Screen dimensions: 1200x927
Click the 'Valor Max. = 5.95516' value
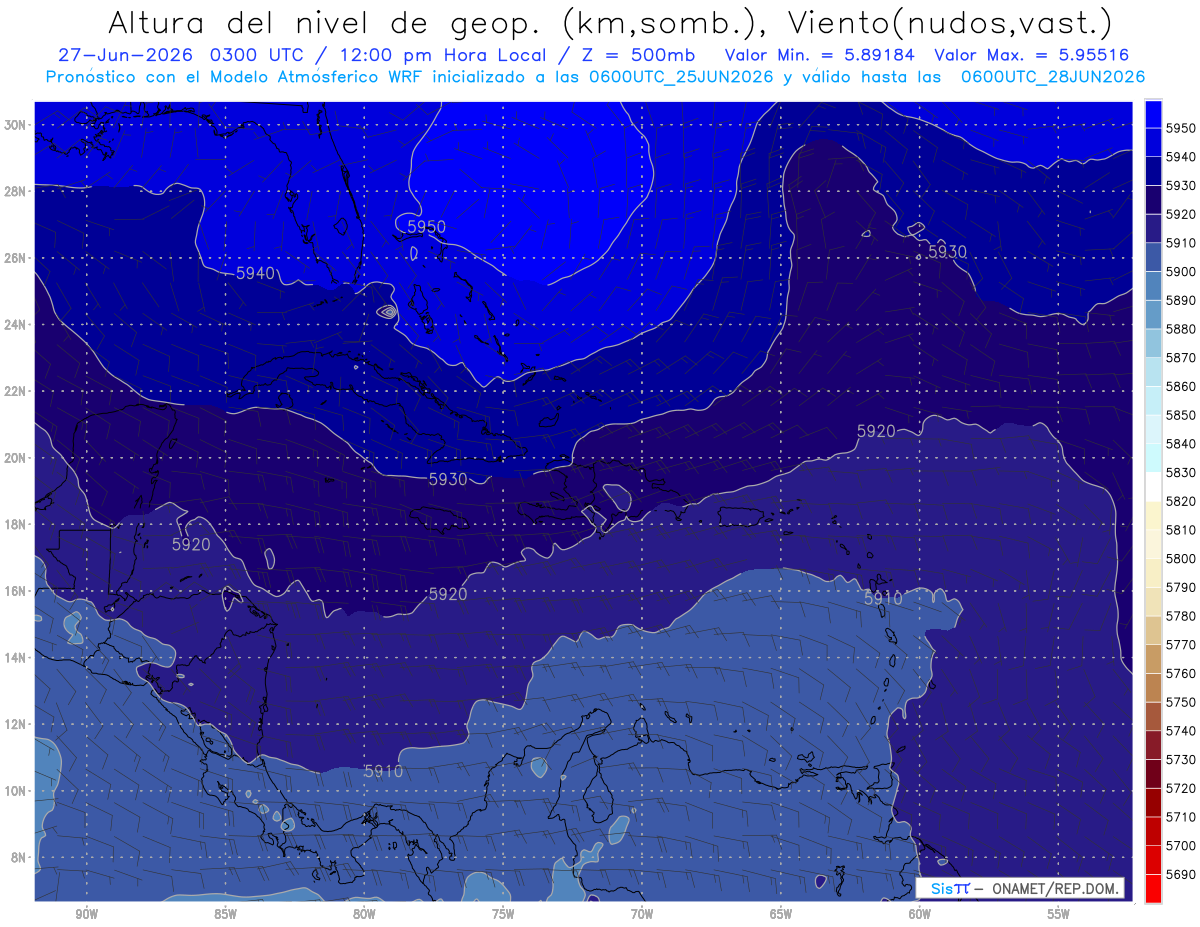(1032, 56)
